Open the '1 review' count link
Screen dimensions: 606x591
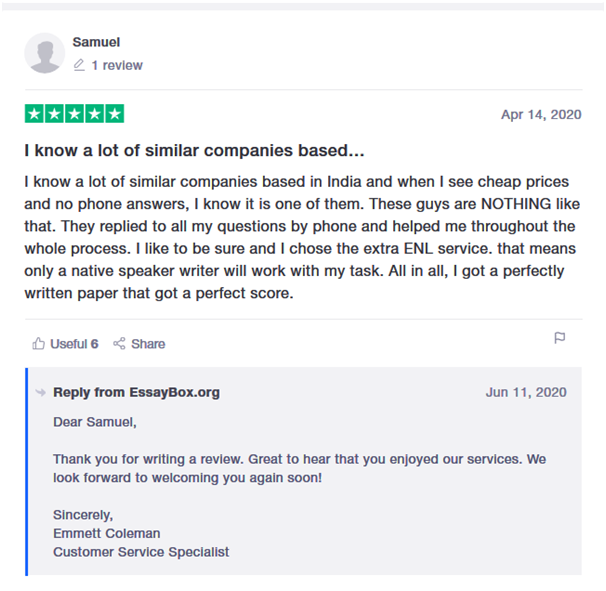coord(117,65)
